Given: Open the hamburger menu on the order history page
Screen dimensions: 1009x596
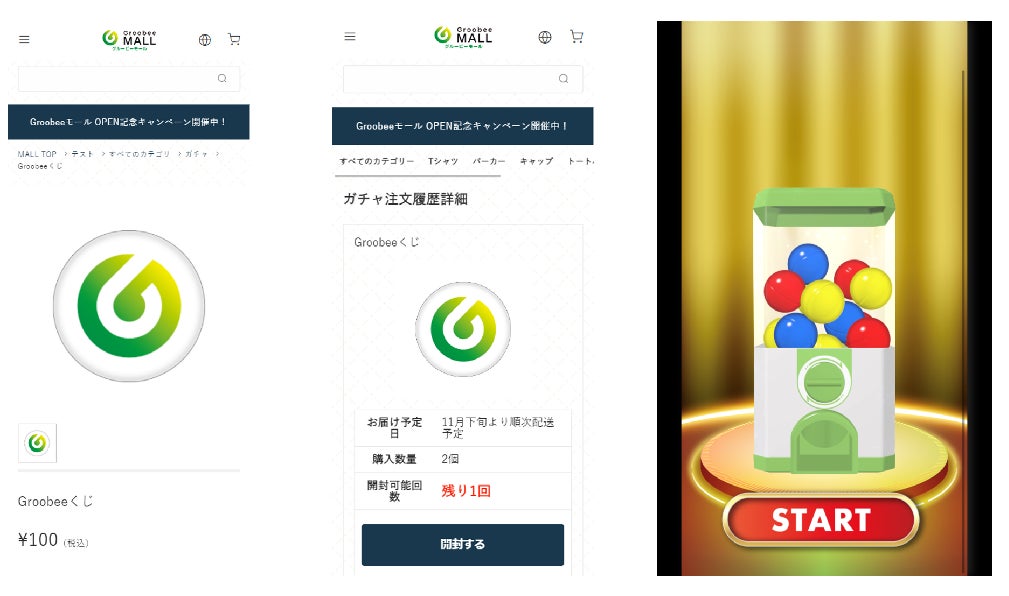Looking at the screenshot, I should (x=350, y=37).
